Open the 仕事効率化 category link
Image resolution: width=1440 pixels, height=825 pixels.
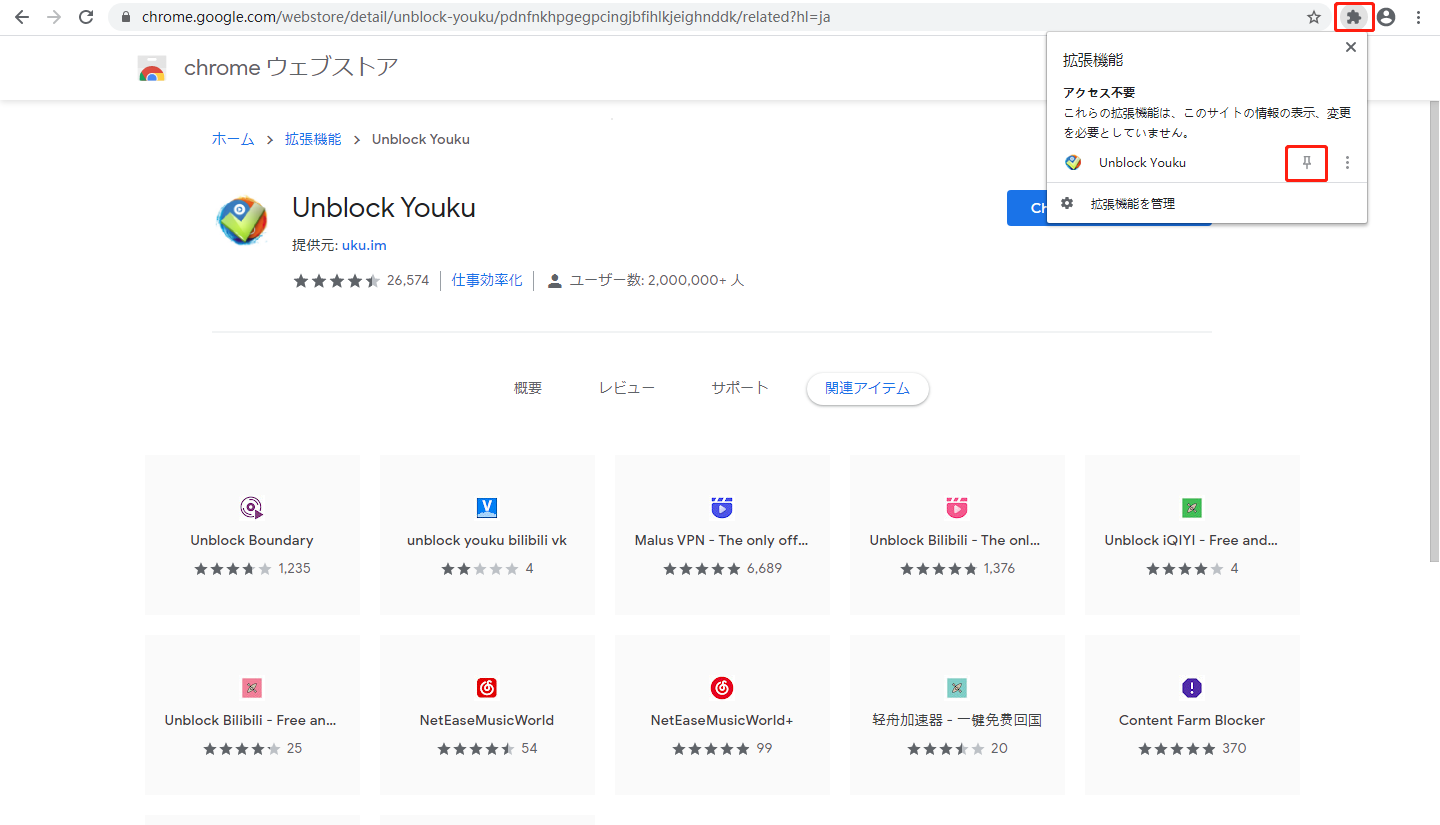click(487, 281)
